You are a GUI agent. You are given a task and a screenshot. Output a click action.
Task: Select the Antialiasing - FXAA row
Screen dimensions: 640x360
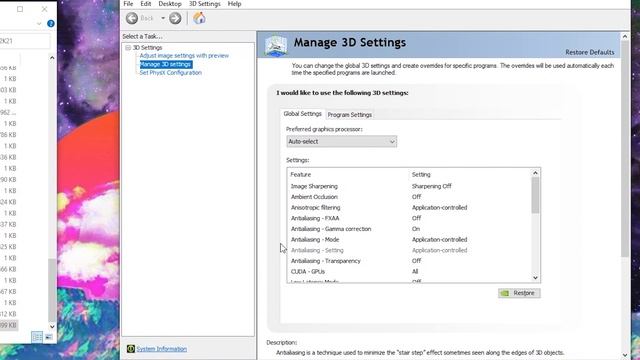pos(409,218)
